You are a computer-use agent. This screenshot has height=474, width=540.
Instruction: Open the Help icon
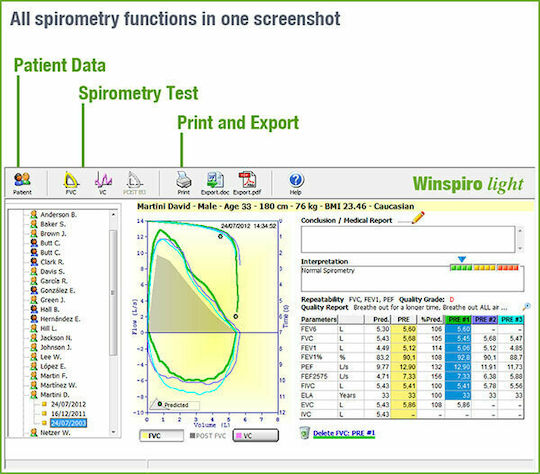point(296,183)
